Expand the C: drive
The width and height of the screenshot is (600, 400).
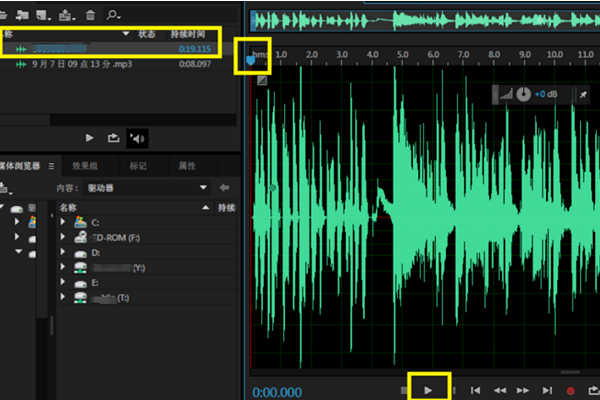[63, 222]
